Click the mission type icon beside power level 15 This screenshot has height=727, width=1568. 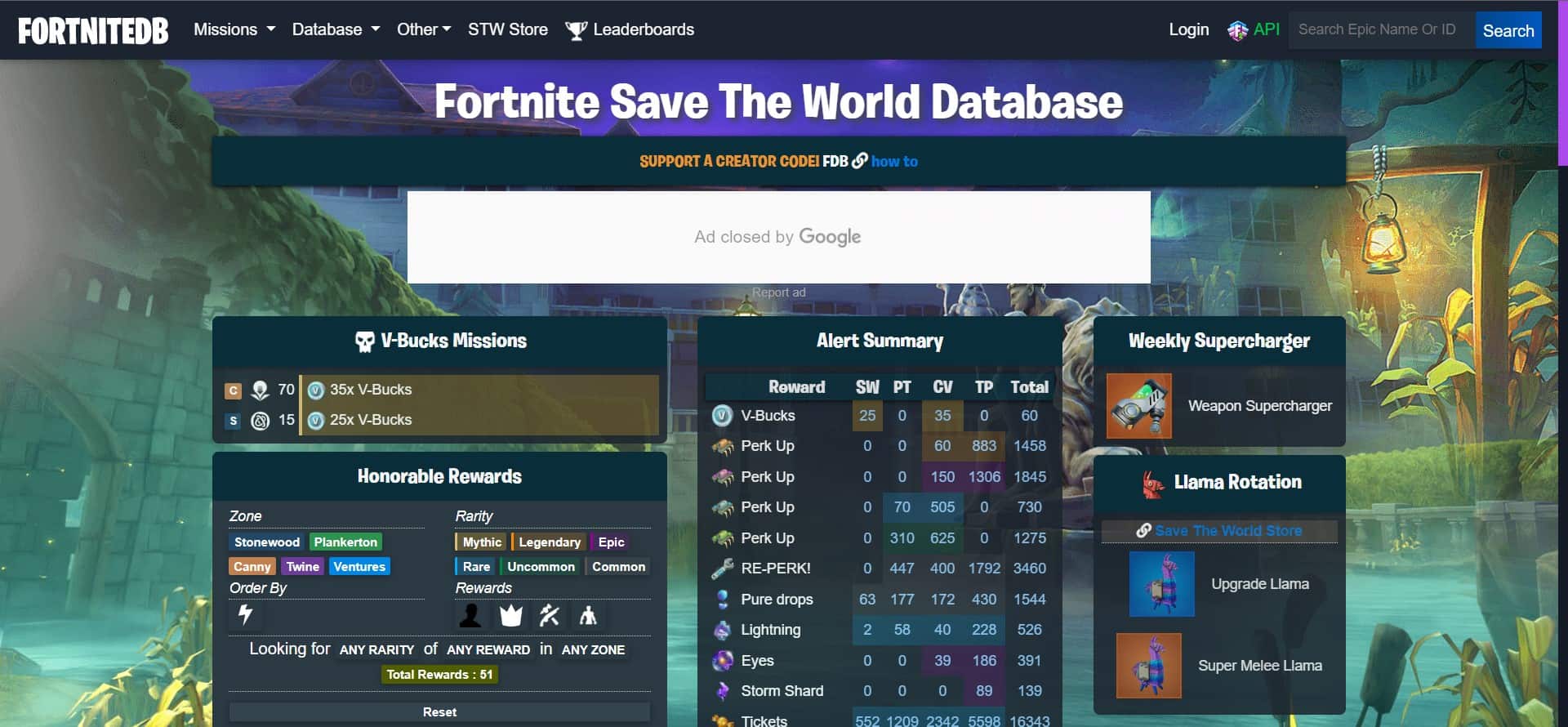[x=260, y=421]
